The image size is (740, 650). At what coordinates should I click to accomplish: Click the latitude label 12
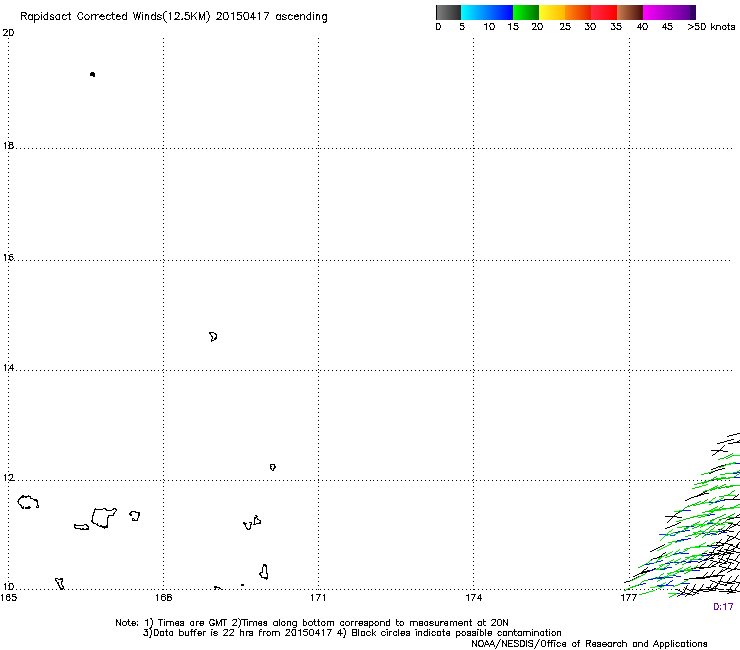(8, 478)
